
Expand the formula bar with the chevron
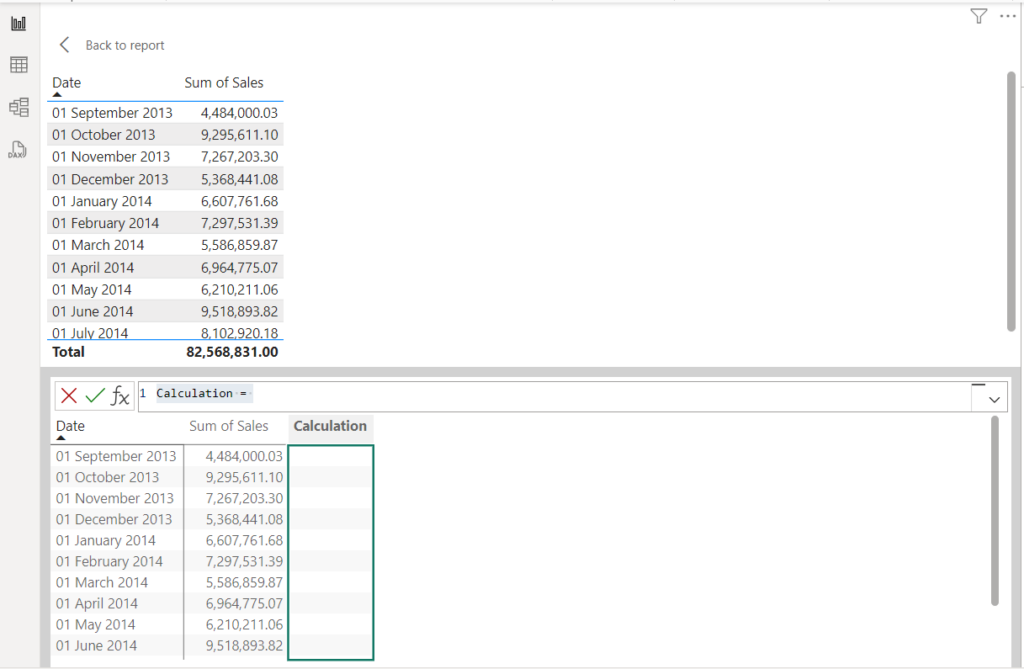click(x=992, y=399)
